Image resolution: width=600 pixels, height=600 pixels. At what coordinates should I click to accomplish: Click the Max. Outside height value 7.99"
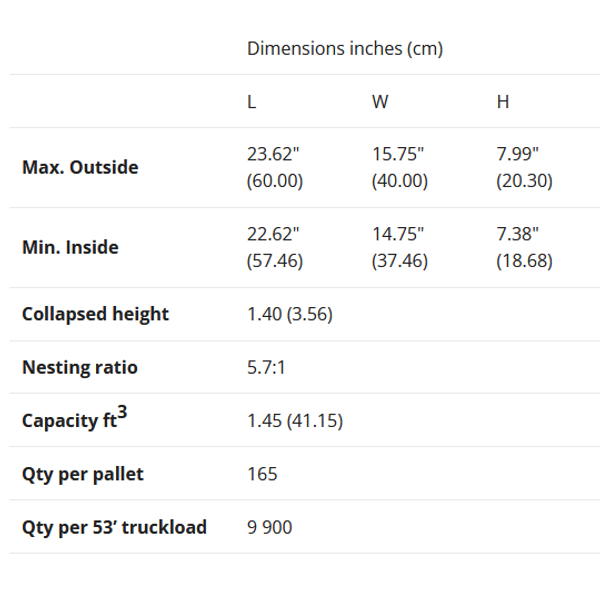pos(517,154)
